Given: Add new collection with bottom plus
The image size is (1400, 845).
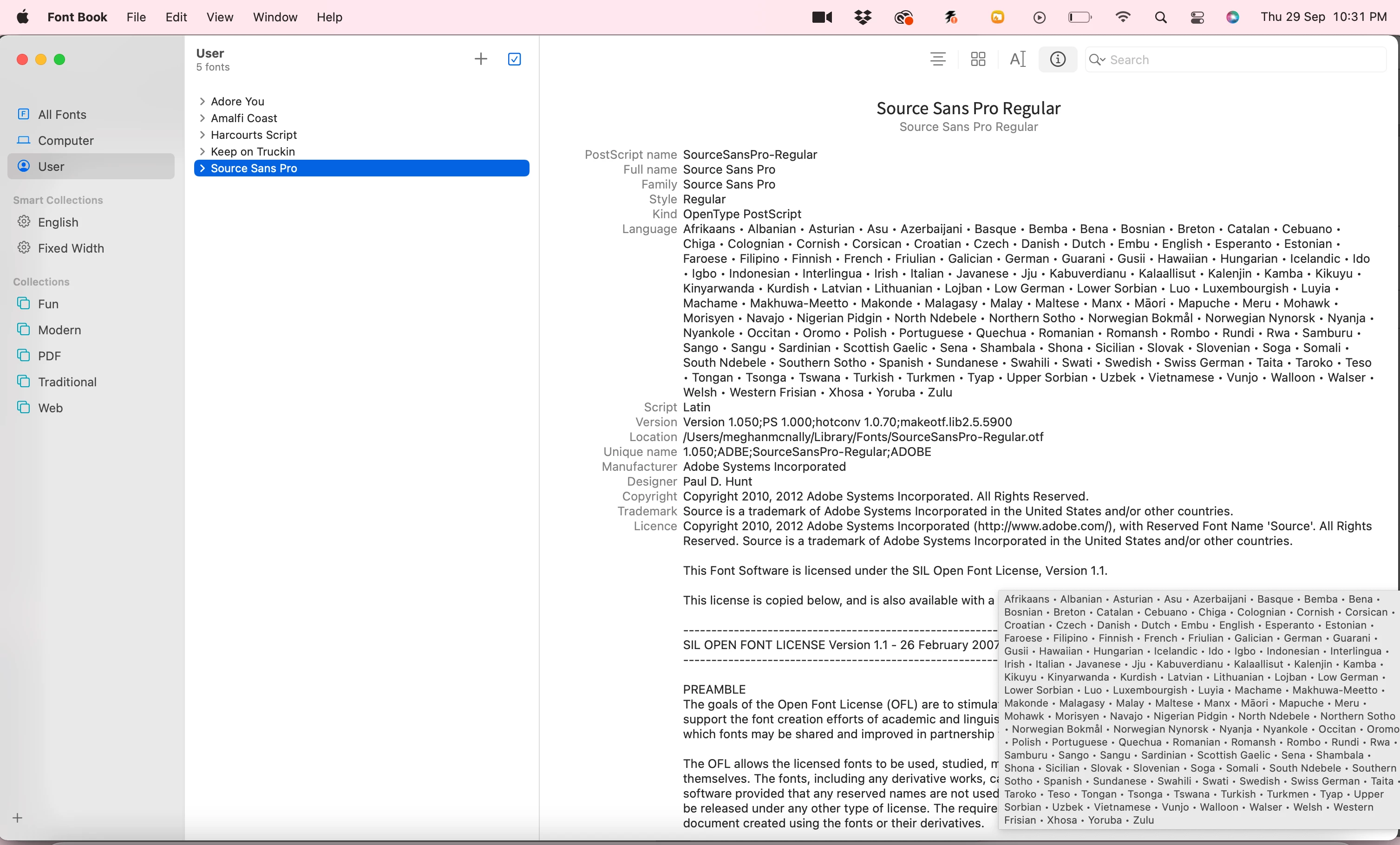Looking at the screenshot, I should (x=18, y=818).
